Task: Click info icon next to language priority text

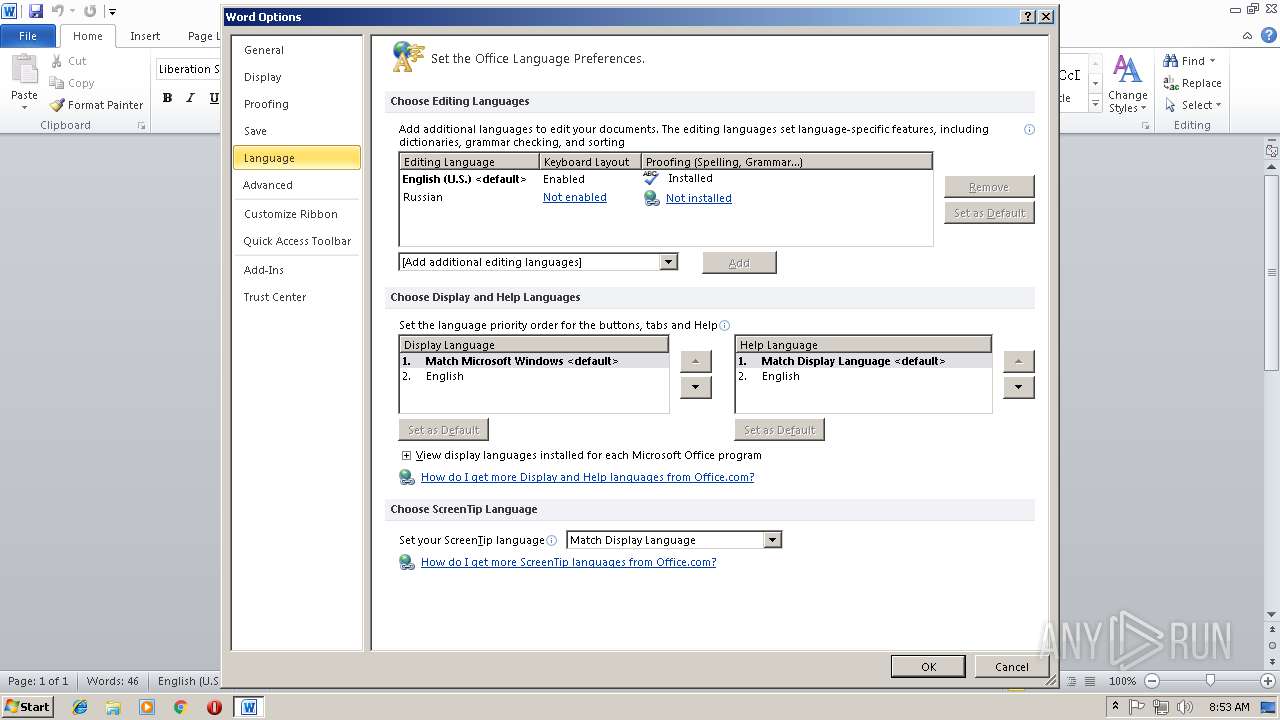Action: [725, 325]
